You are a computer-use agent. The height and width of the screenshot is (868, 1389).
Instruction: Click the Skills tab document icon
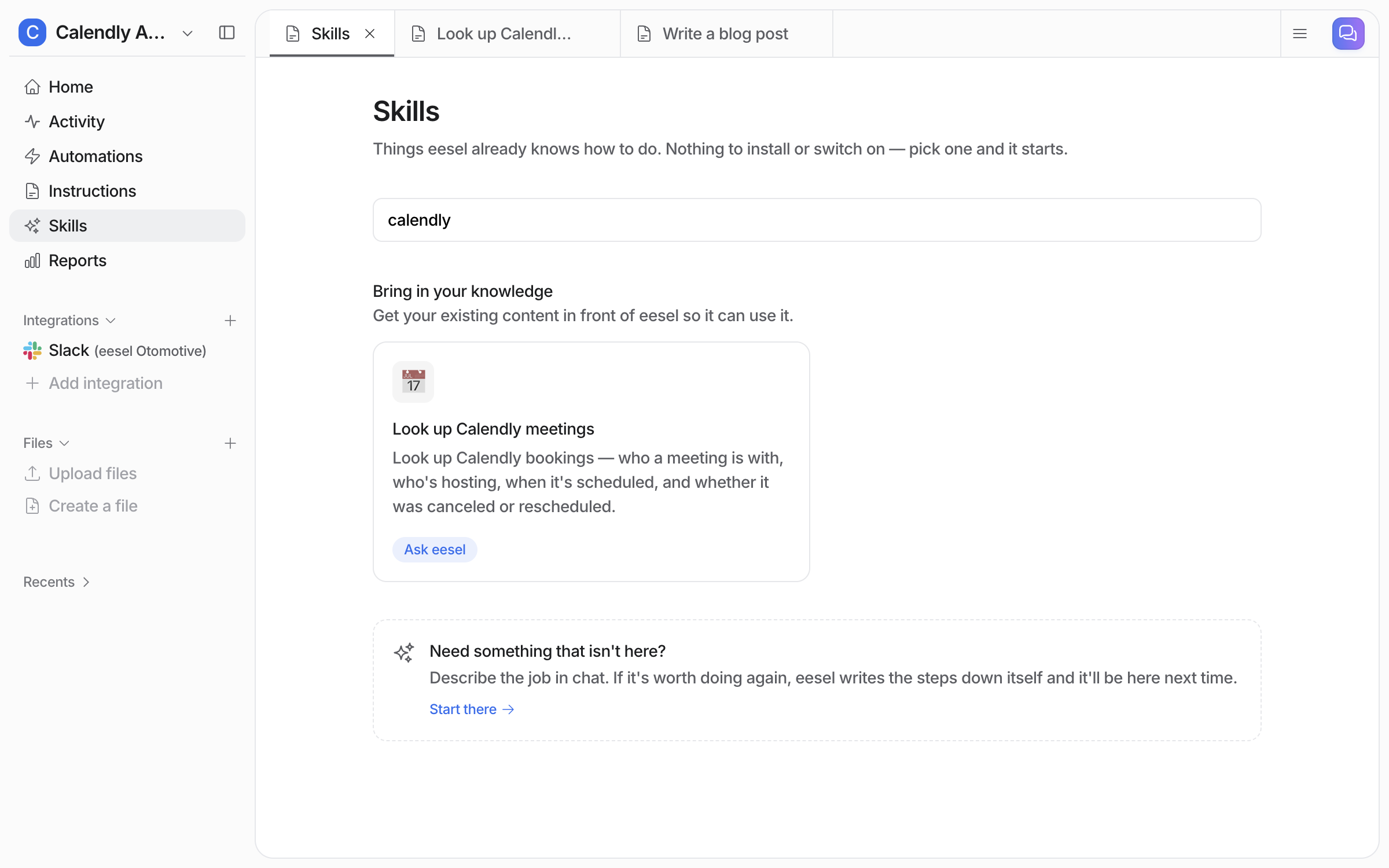pyautogui.click(x=293, y=34)
